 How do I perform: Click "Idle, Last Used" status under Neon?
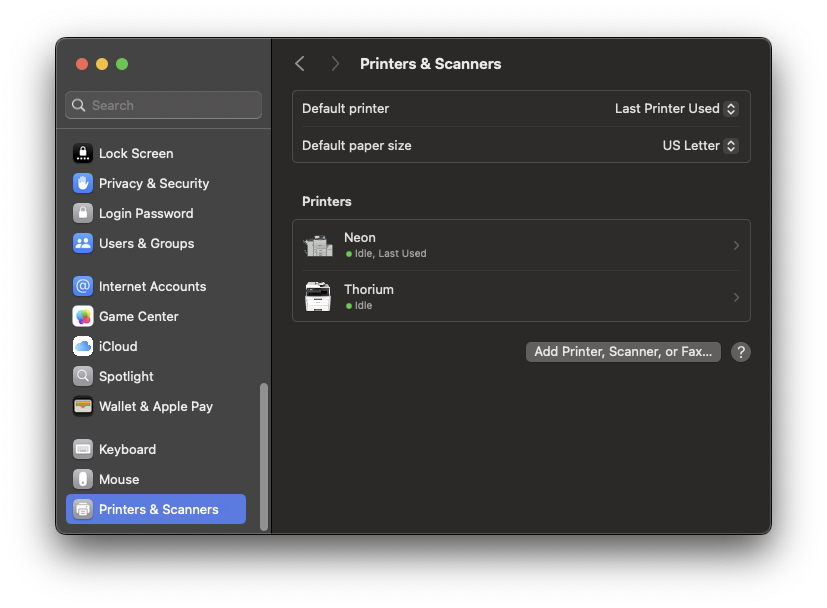390,254
